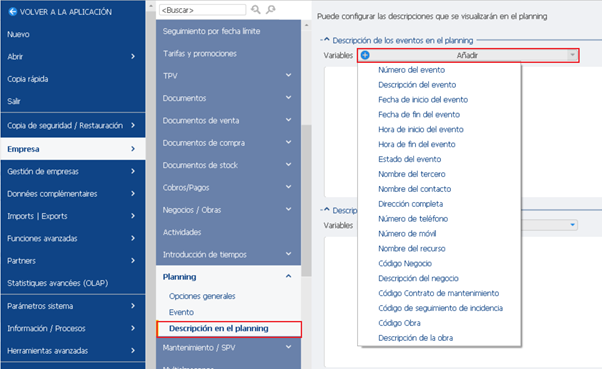
Task: Expand Documentos de compra
Action: 288,142
